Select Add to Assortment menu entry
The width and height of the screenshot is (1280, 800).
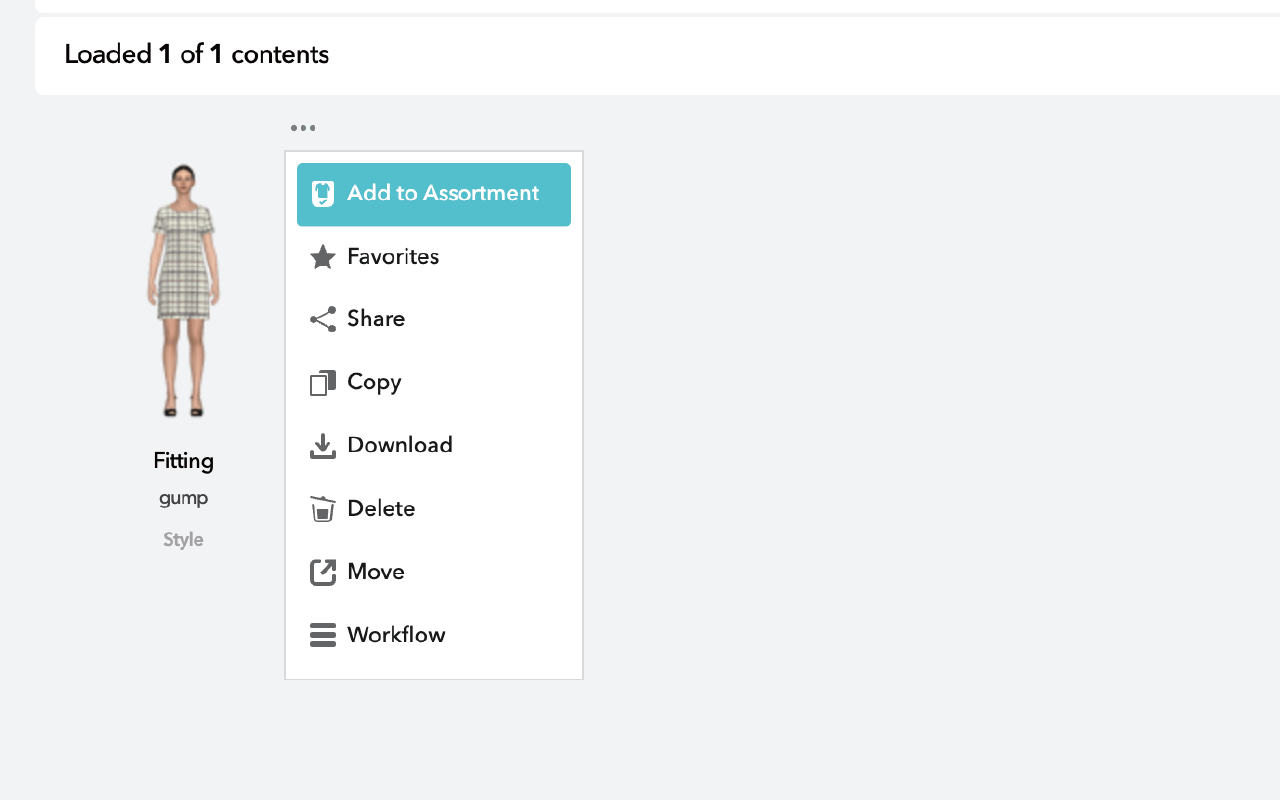[x=434, y=194]
